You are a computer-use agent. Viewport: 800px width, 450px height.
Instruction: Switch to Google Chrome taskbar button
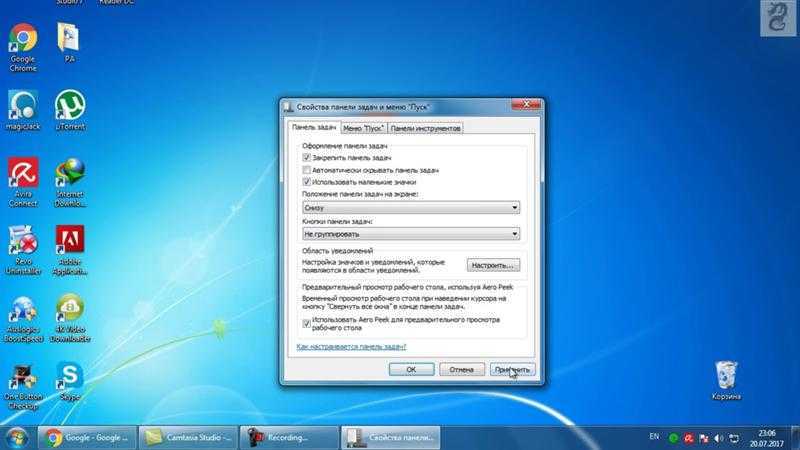pyautogui.click(x=87, y=438)
